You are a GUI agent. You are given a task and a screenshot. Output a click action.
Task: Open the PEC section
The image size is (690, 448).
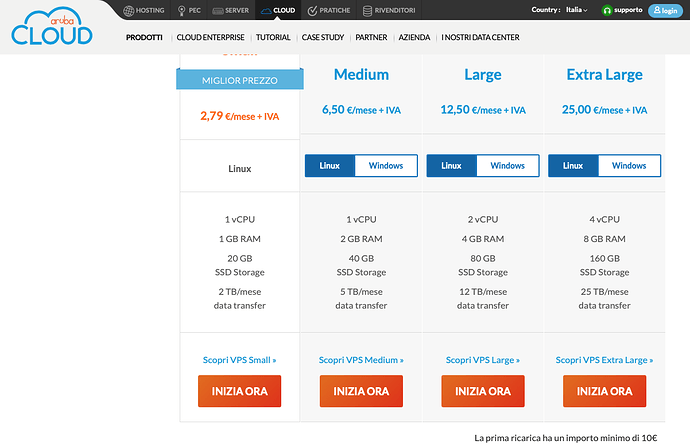[189, 10]
